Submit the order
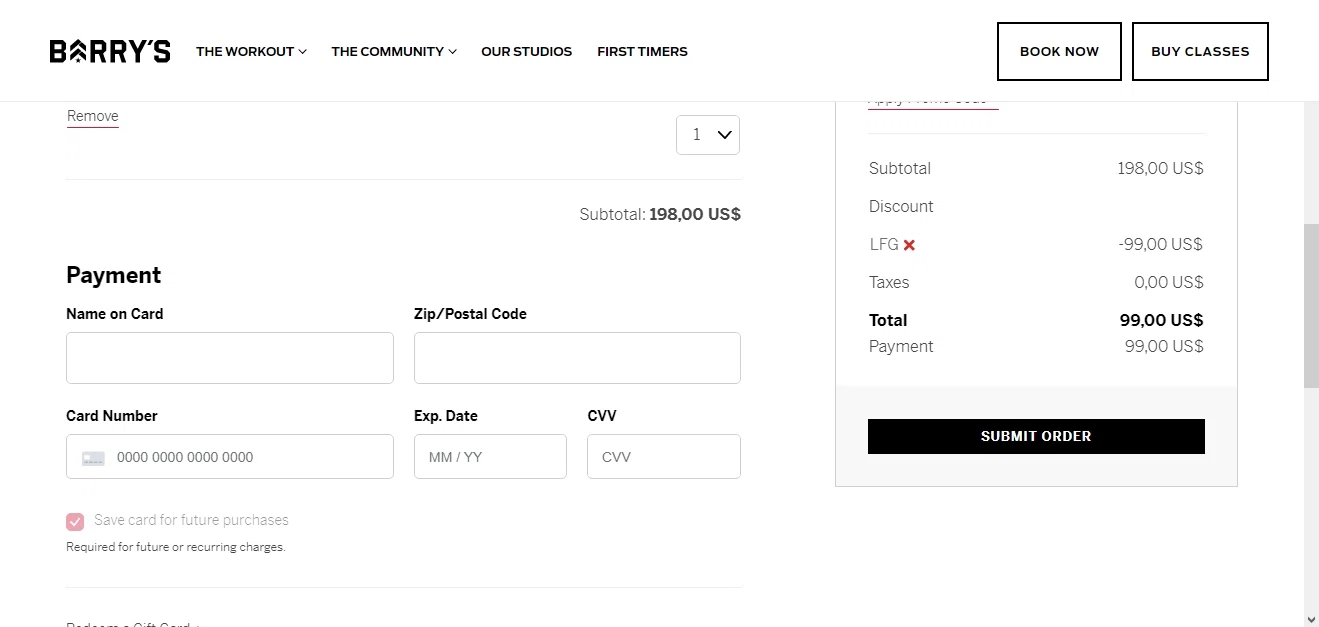This screenshot has height=627, width=1319. coord(1036,437)
